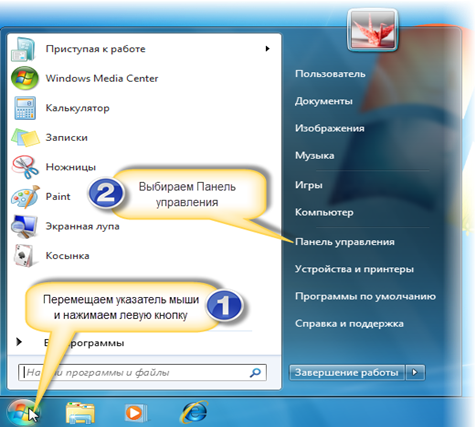Launch the Экранная лупа magnifier icon

point(24,226)
